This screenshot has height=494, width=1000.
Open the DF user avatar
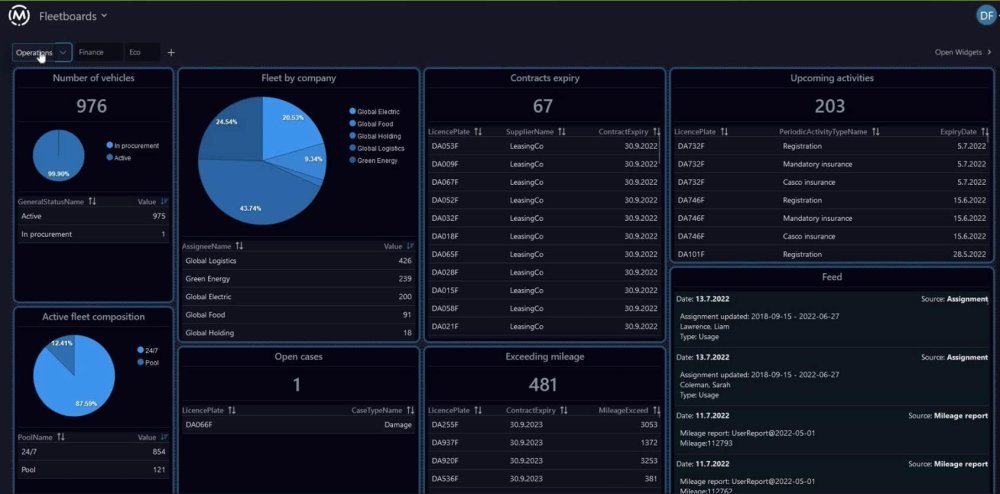pyautogui.click(x=986, y=16)
